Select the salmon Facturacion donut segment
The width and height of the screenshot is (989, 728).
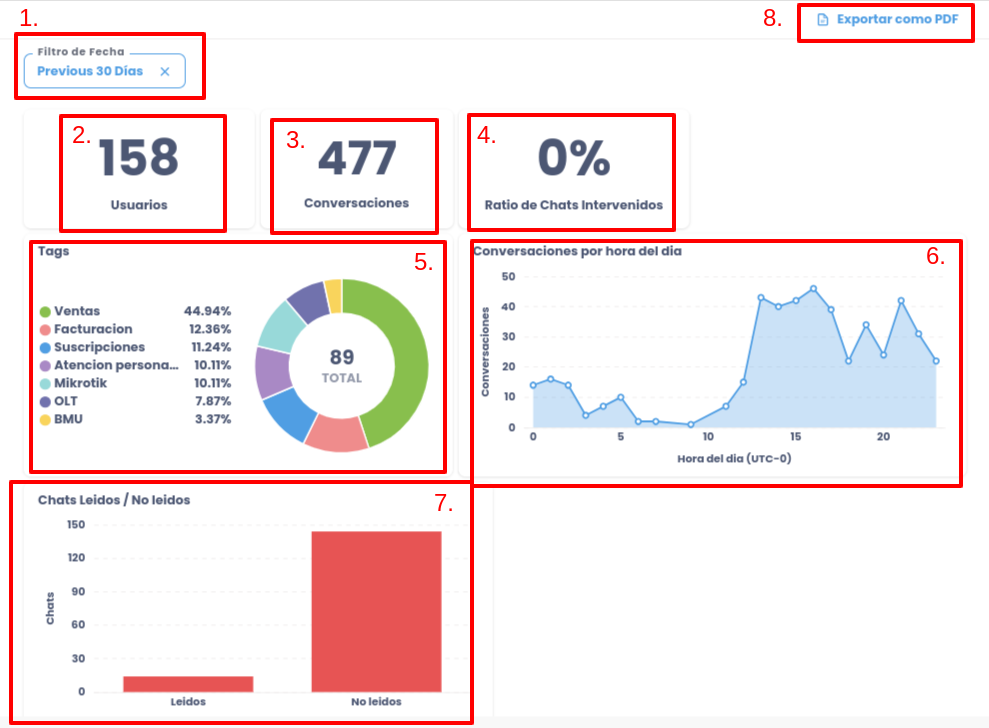click(x=335, y=432)
